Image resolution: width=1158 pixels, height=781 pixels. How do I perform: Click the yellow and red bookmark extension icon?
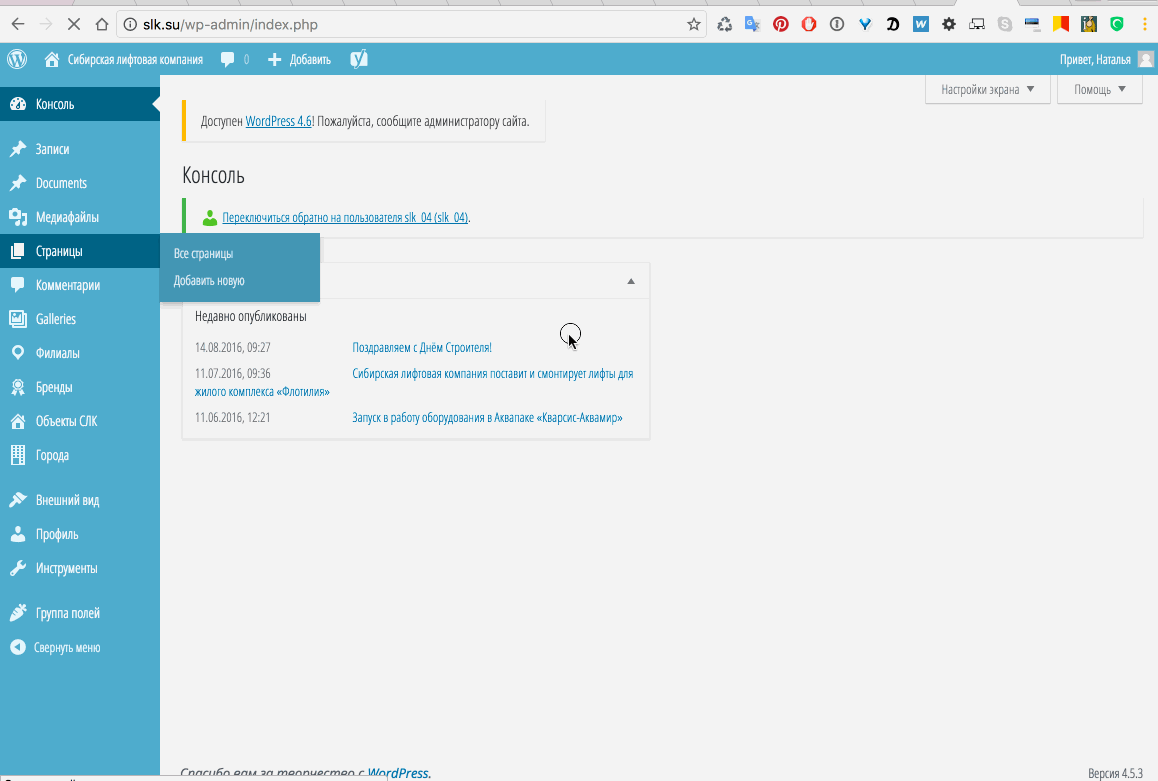point(1061,24)
